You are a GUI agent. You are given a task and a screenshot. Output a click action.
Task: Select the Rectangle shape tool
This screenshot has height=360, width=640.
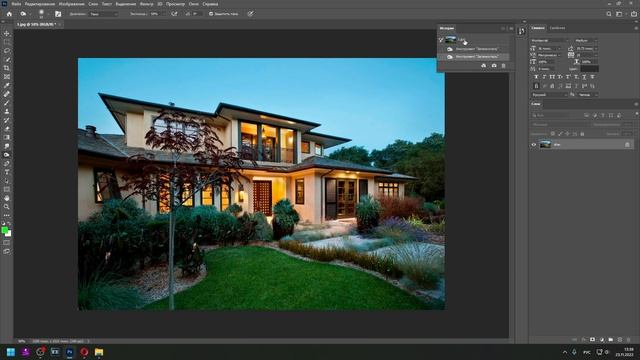[7, 189]
